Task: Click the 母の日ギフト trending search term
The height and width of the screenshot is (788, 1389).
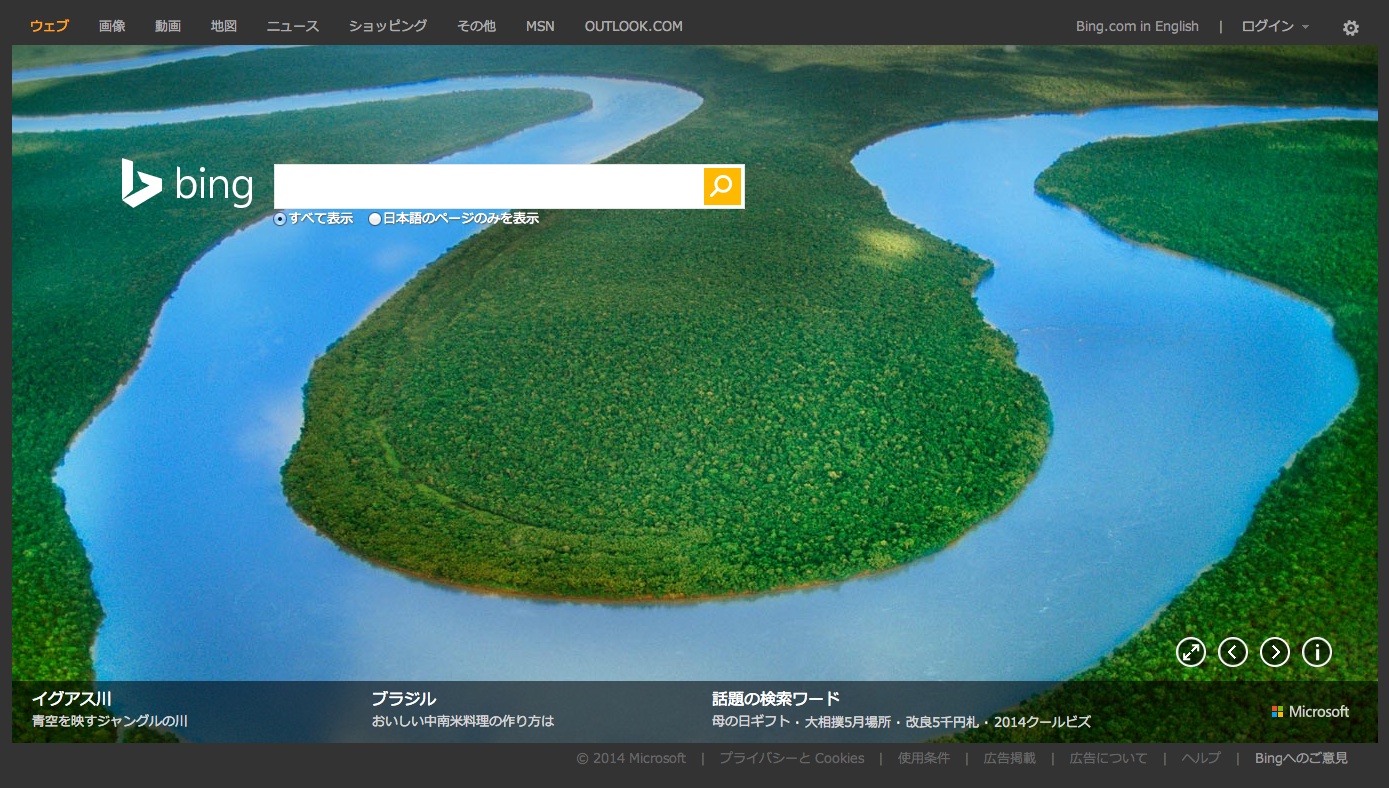Action: tap(746, 722)
